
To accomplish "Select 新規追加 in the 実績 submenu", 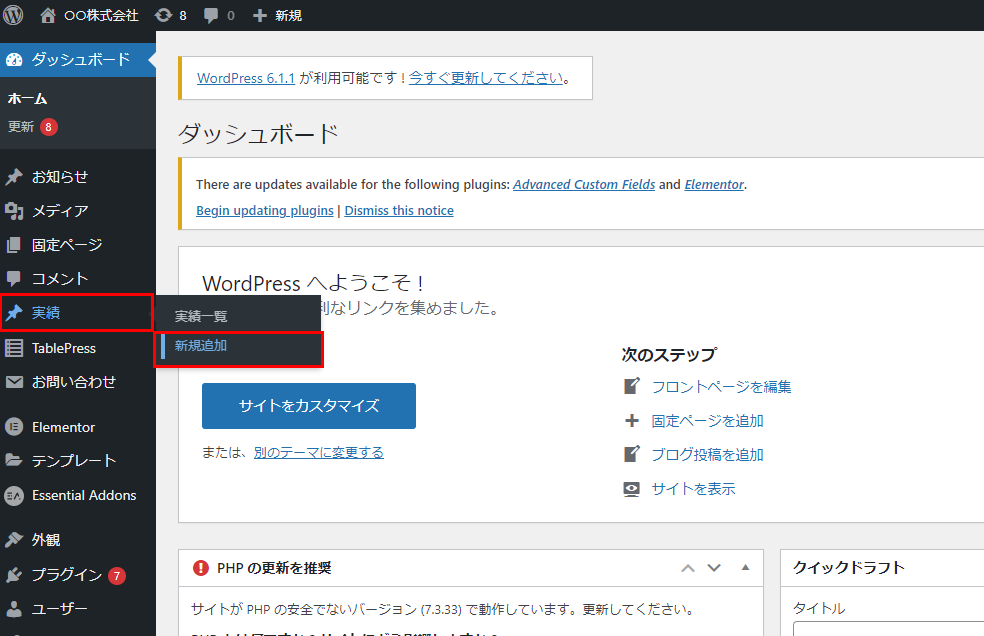I will point(201,345).
